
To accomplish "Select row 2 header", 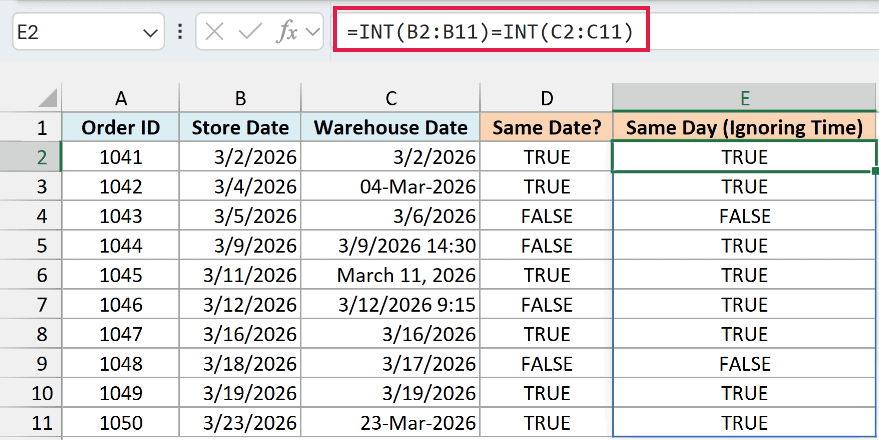I will [31, 156].
